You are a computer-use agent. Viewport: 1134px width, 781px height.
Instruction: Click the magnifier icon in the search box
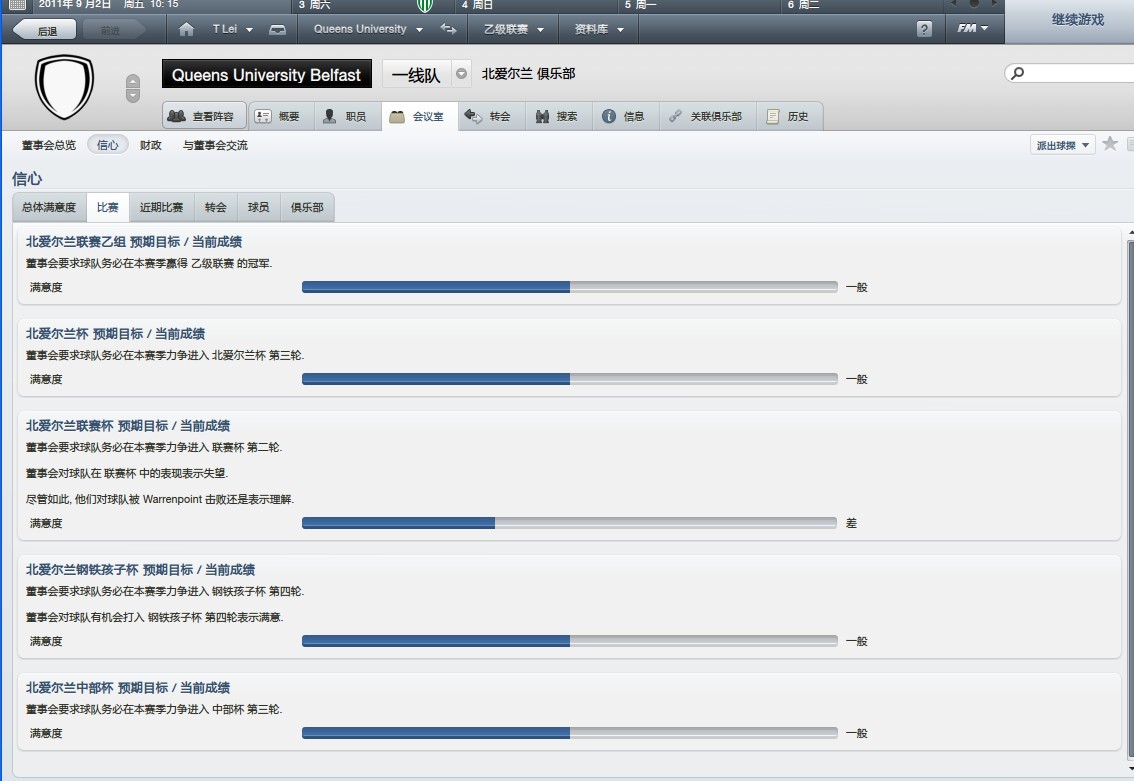[x=1018, y=73]
